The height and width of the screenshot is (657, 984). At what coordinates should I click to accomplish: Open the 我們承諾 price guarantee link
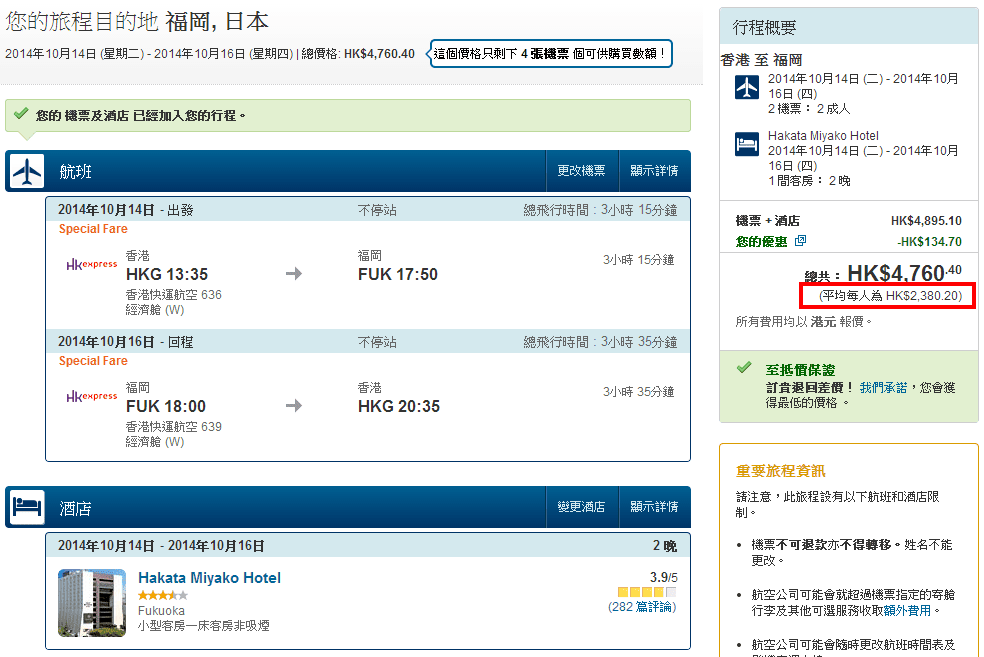tap(883, 386)
